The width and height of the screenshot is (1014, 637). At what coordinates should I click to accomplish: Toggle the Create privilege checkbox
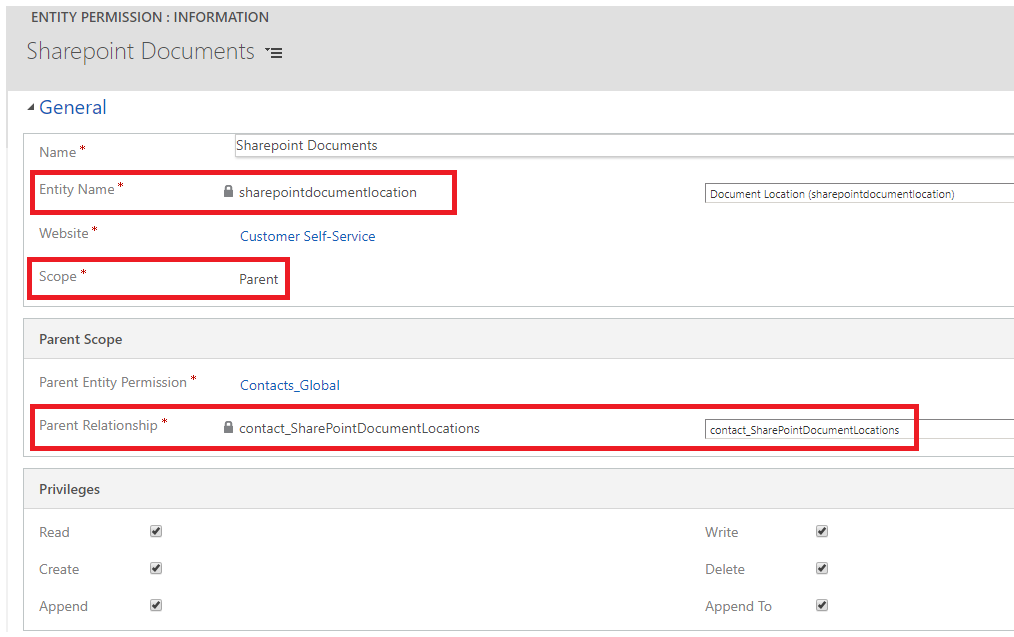(x=156, y=568)
